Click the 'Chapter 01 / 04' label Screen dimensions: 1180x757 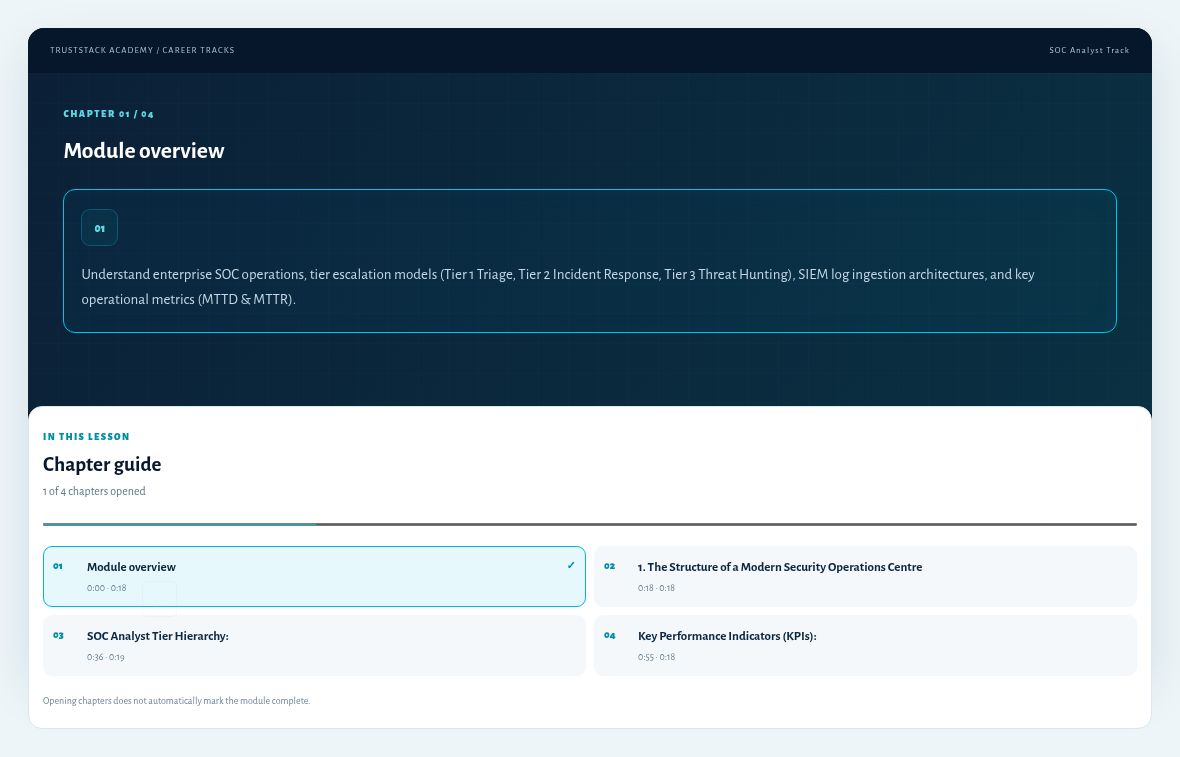108,114
